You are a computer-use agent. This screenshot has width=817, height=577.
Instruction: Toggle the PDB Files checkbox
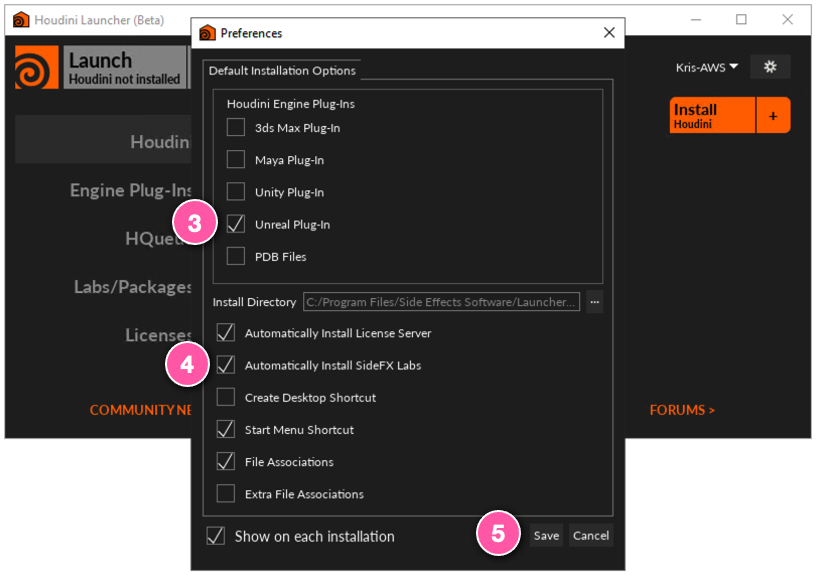tap(236, 256)
